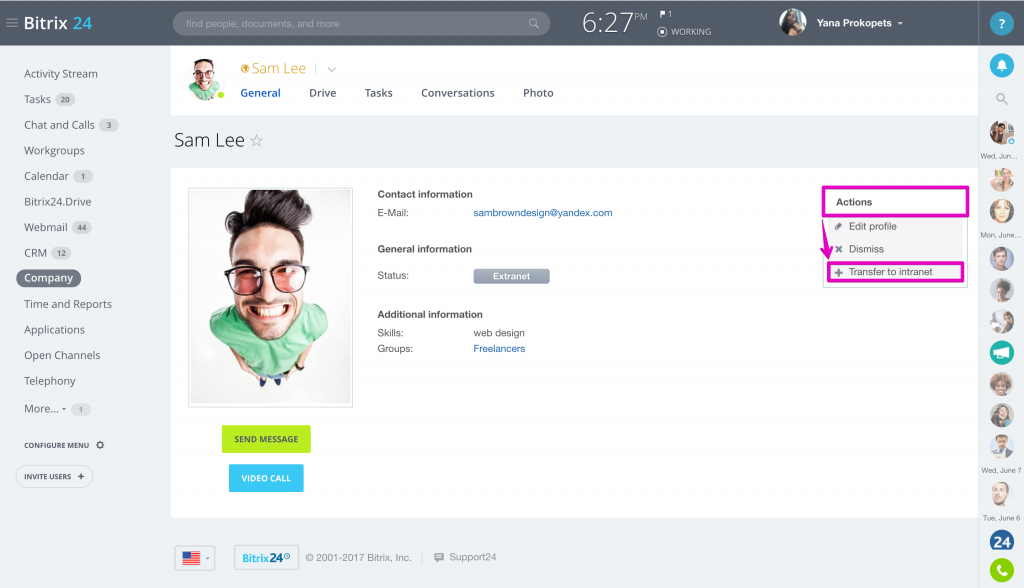1024x588 pixels.
Task: Click Dismiss in the Actions menu
Action: point(866,249)
